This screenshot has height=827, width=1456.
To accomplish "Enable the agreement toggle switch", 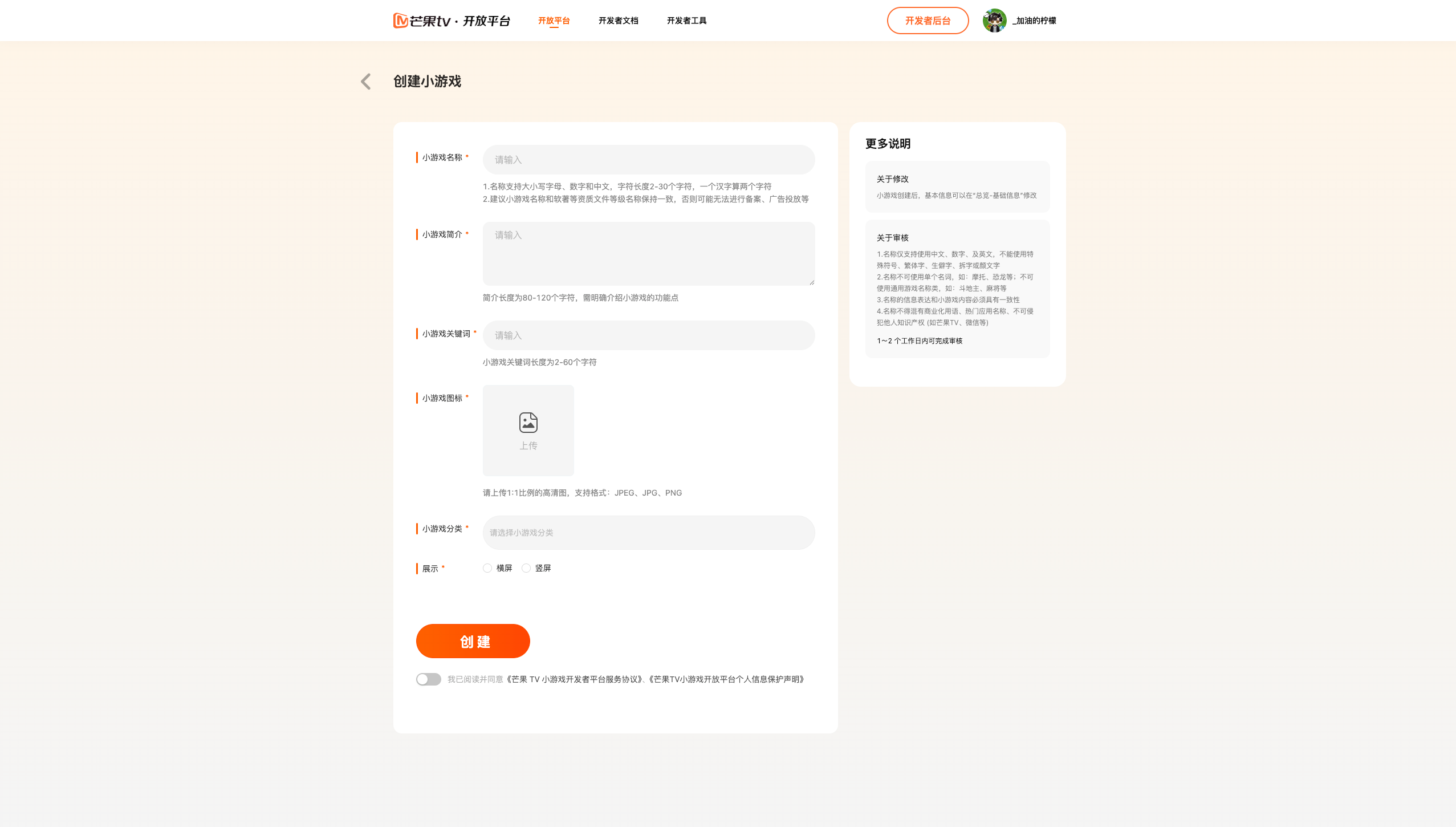I will 428,679.
